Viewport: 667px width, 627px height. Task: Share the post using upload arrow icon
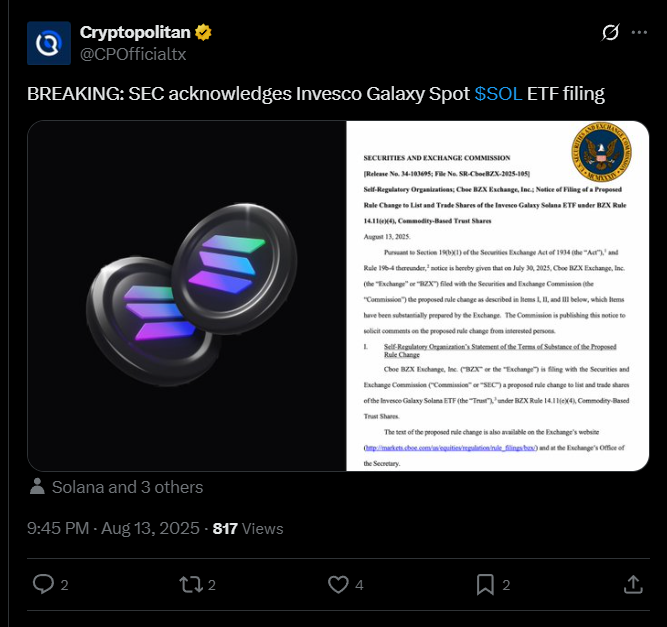633,584
